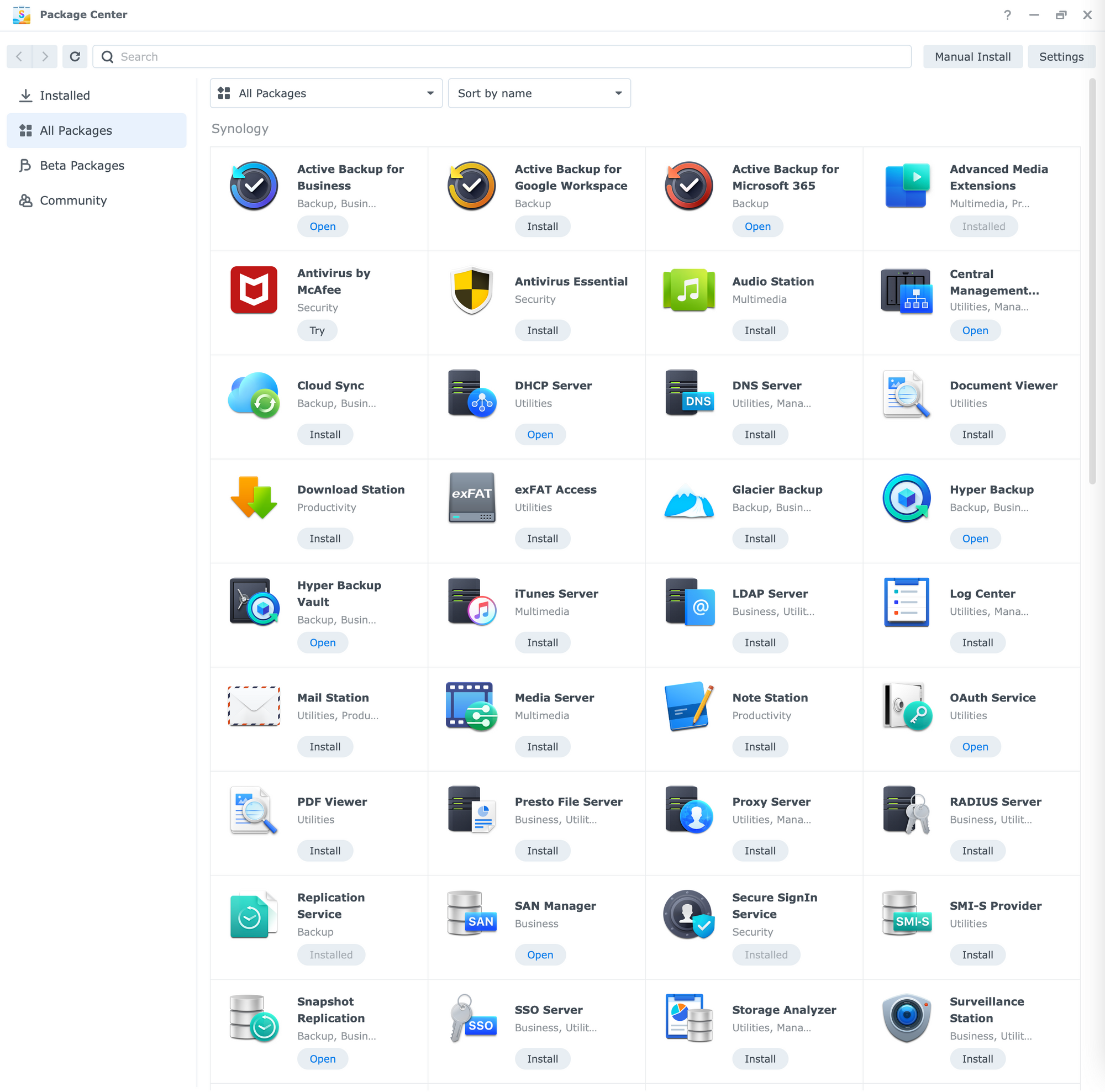Image resolution: width=1105 pixels, height=1092 pixels.
Task: Open Snapshot Replication package
Action: [x=323, y=1059]
